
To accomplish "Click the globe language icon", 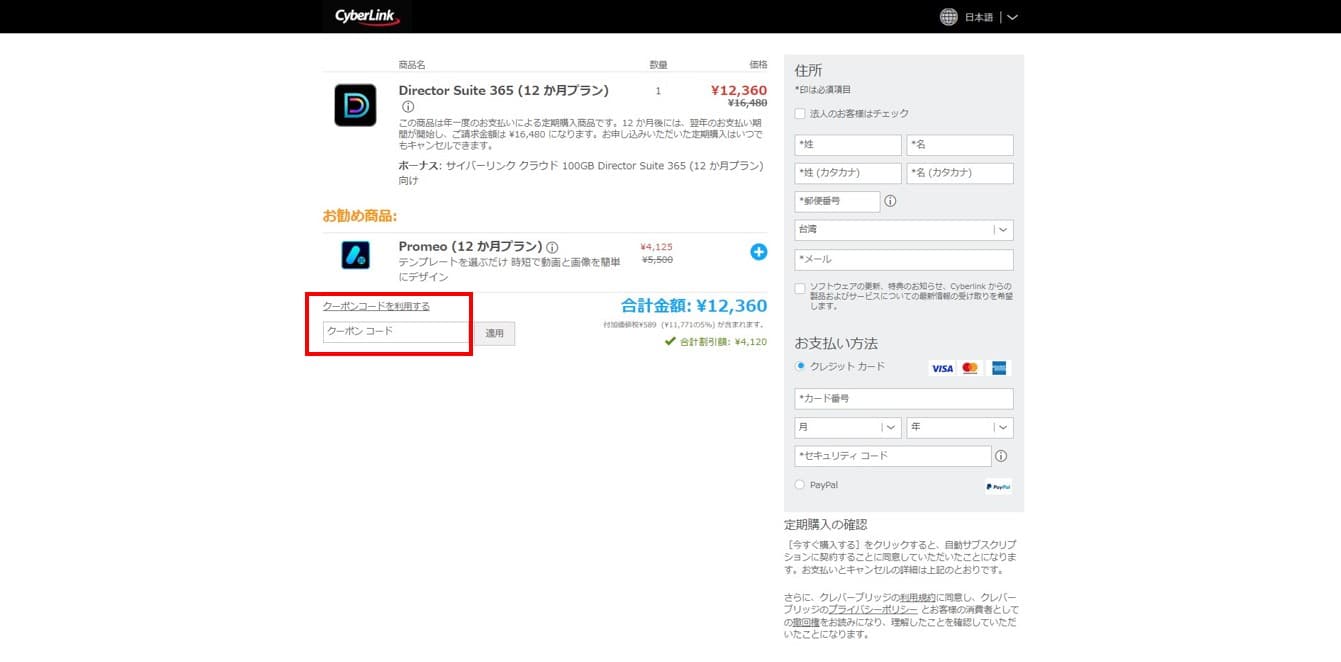I will coord(949,17).
